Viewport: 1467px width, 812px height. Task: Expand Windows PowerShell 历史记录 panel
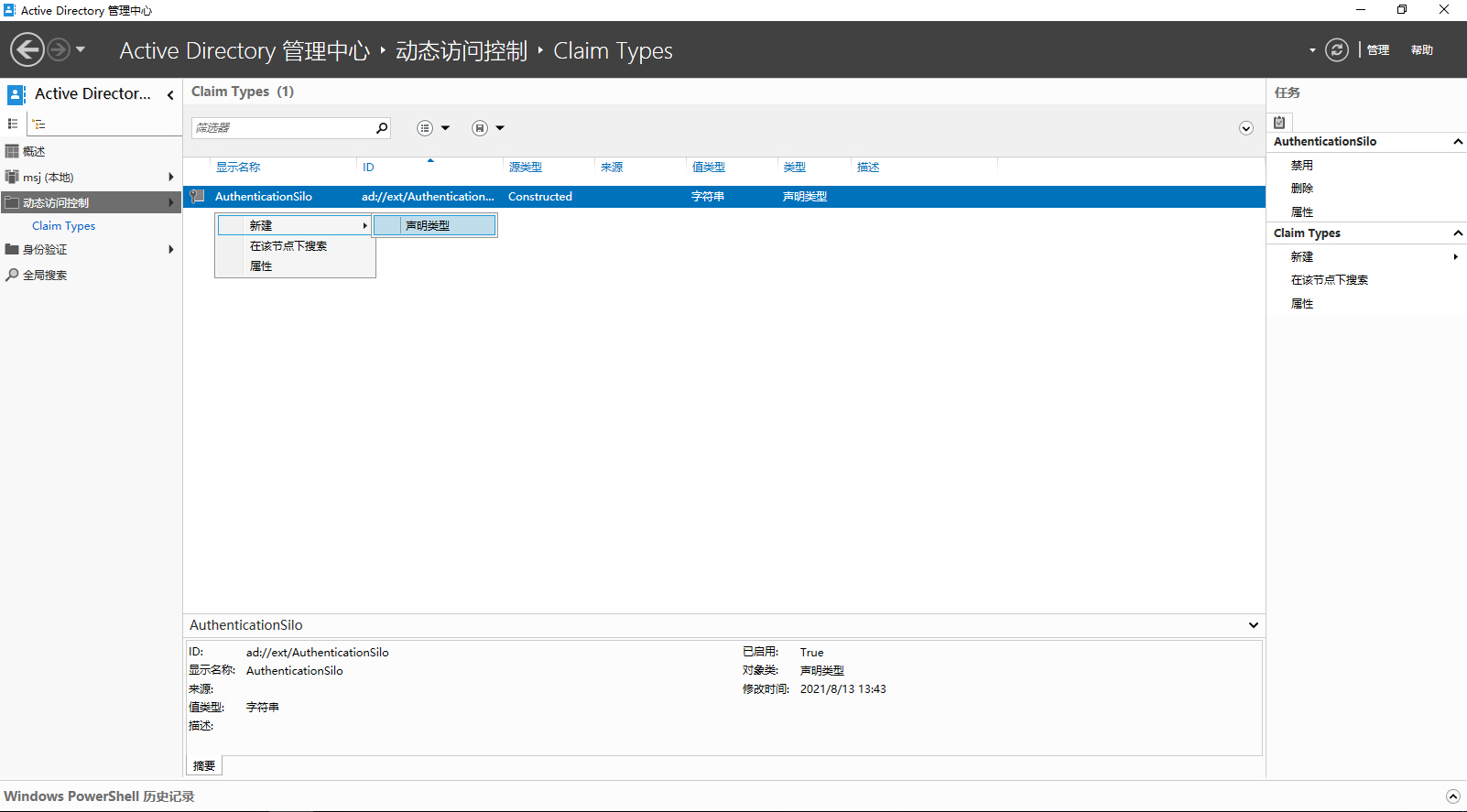coord(1453,796)
